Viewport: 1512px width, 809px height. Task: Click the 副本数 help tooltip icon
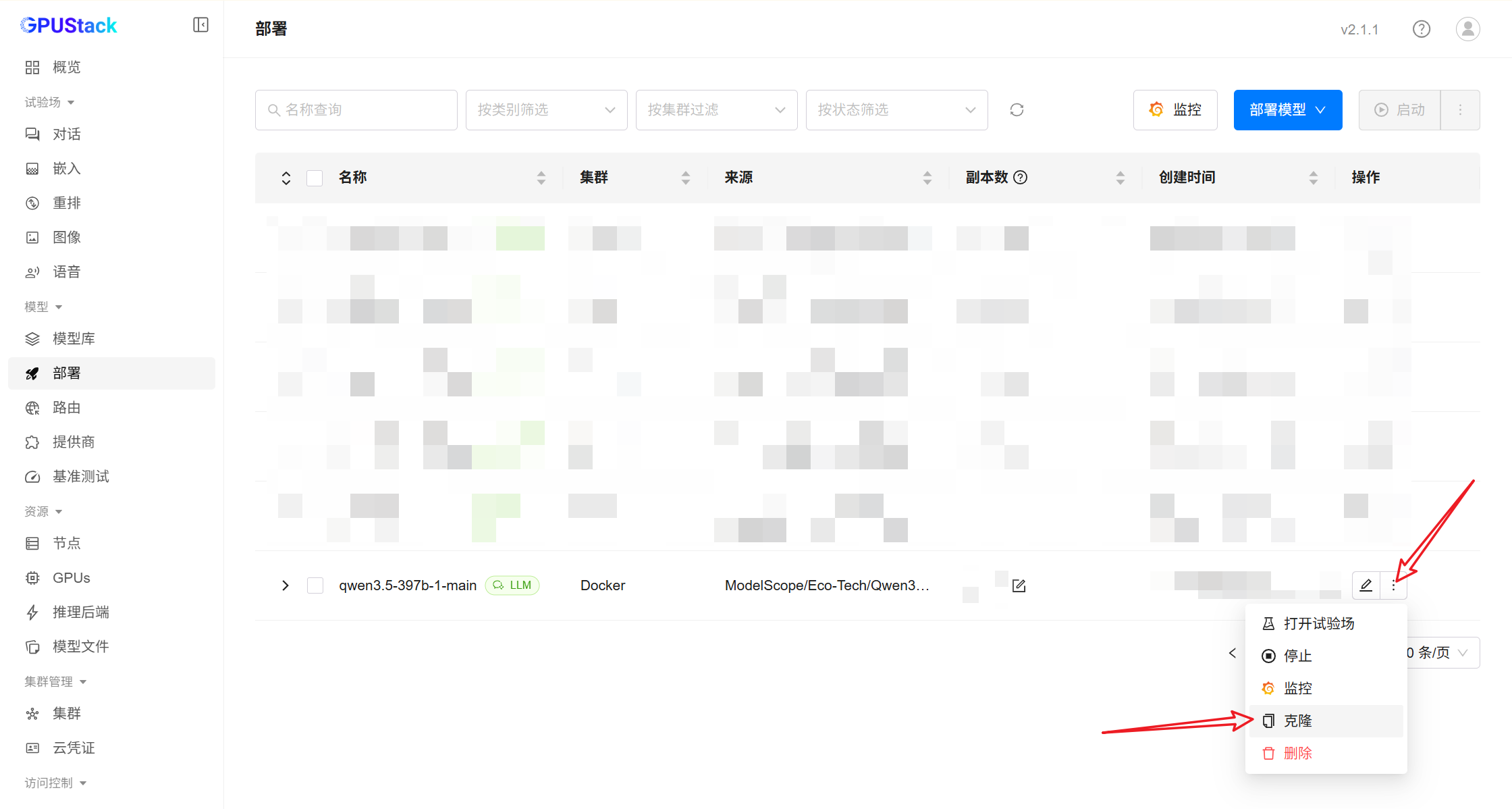pos(1021,178)
